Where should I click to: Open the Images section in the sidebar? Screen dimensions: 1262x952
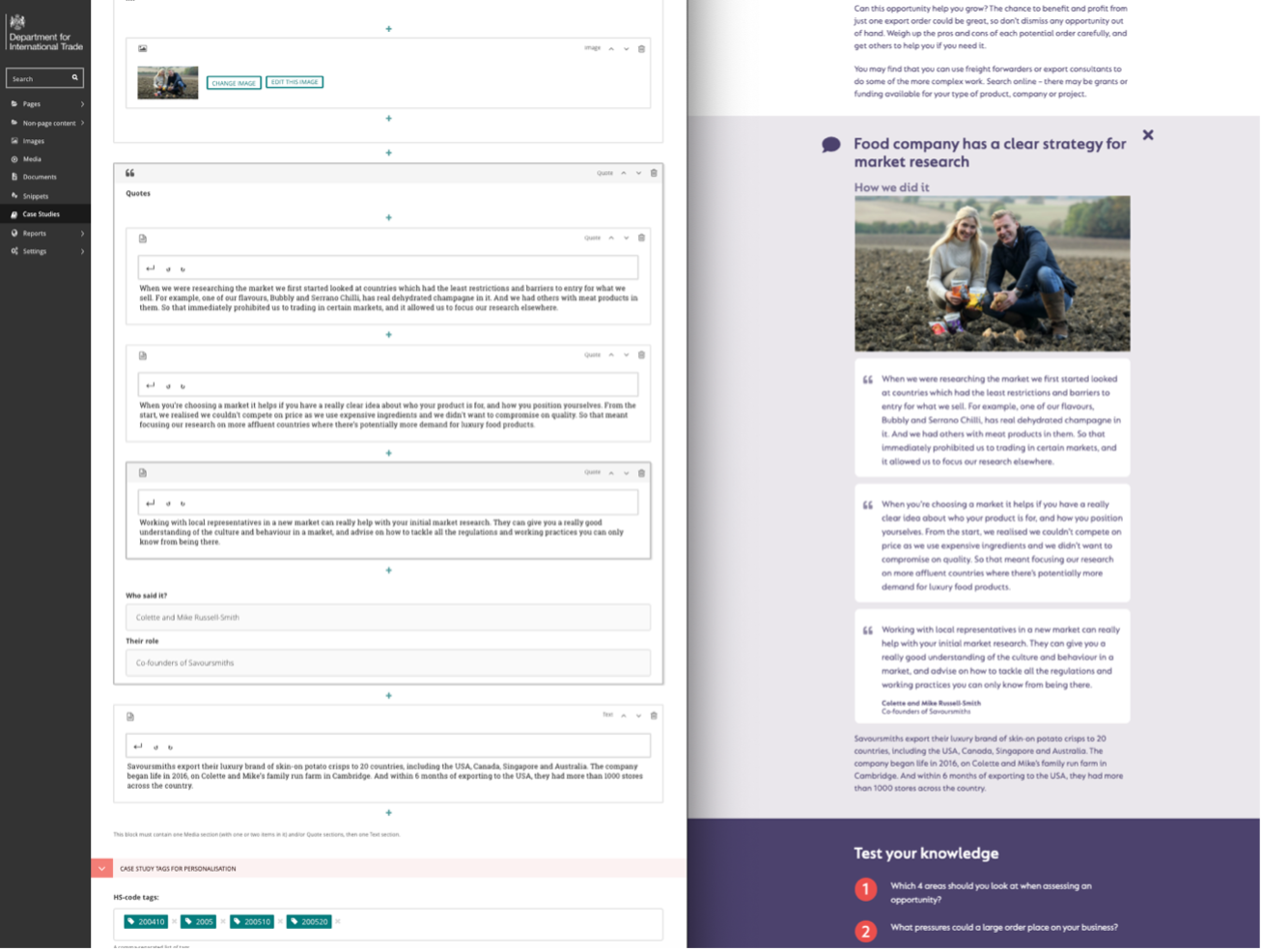click(x=32, y=141)
